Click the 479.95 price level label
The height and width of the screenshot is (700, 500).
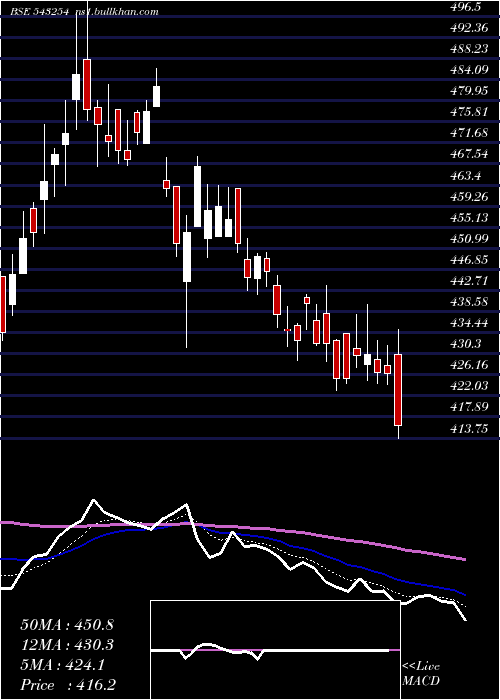pos(469,91)
